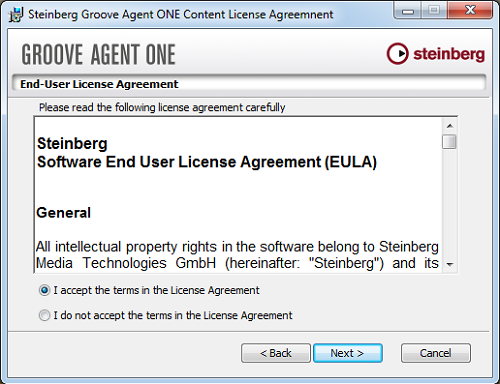Click the steinberg brand name text
500x384 pixels.
[x=449, y=54]
